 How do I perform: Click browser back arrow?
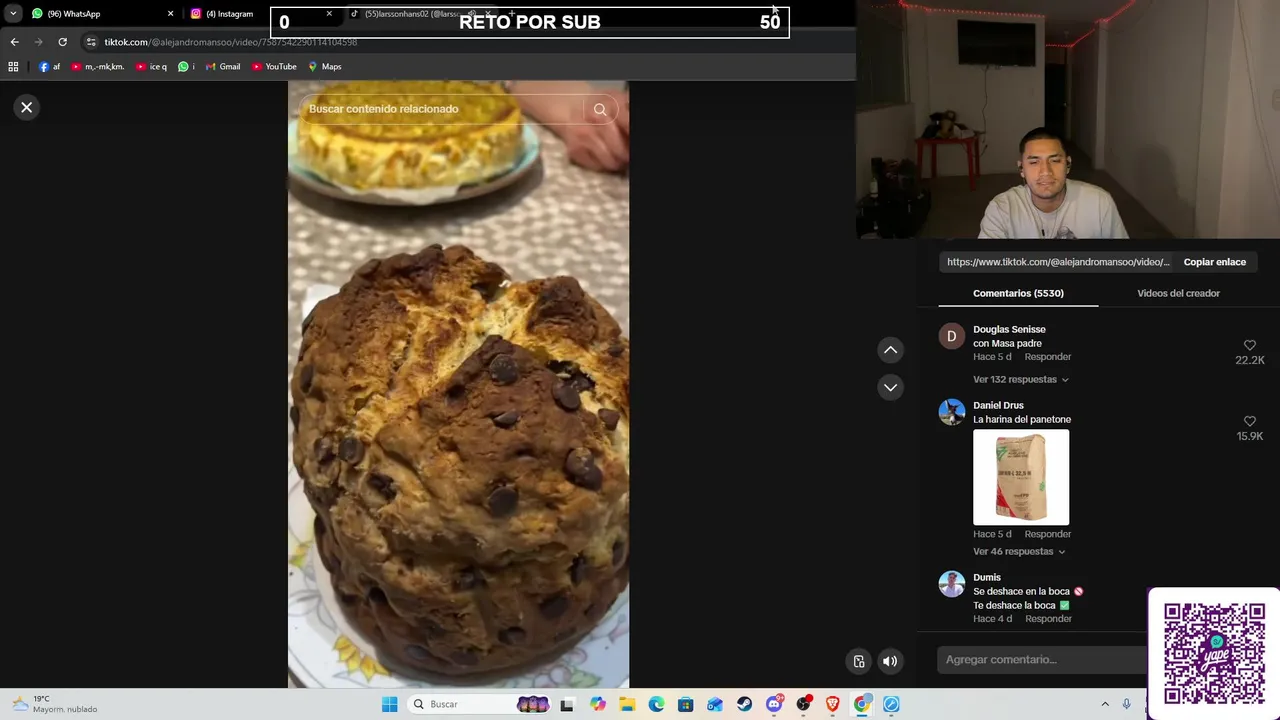point(14,42)
